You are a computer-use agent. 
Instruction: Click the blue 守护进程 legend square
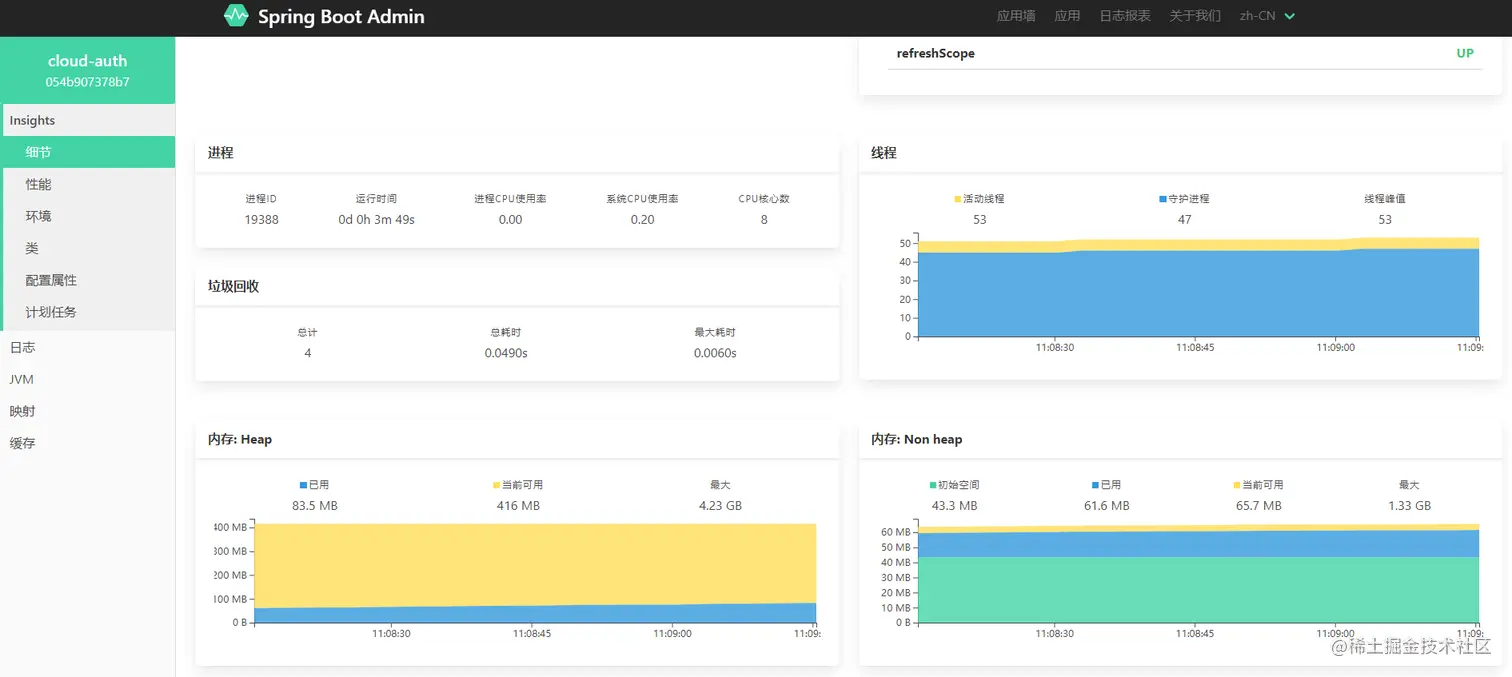1163,199
